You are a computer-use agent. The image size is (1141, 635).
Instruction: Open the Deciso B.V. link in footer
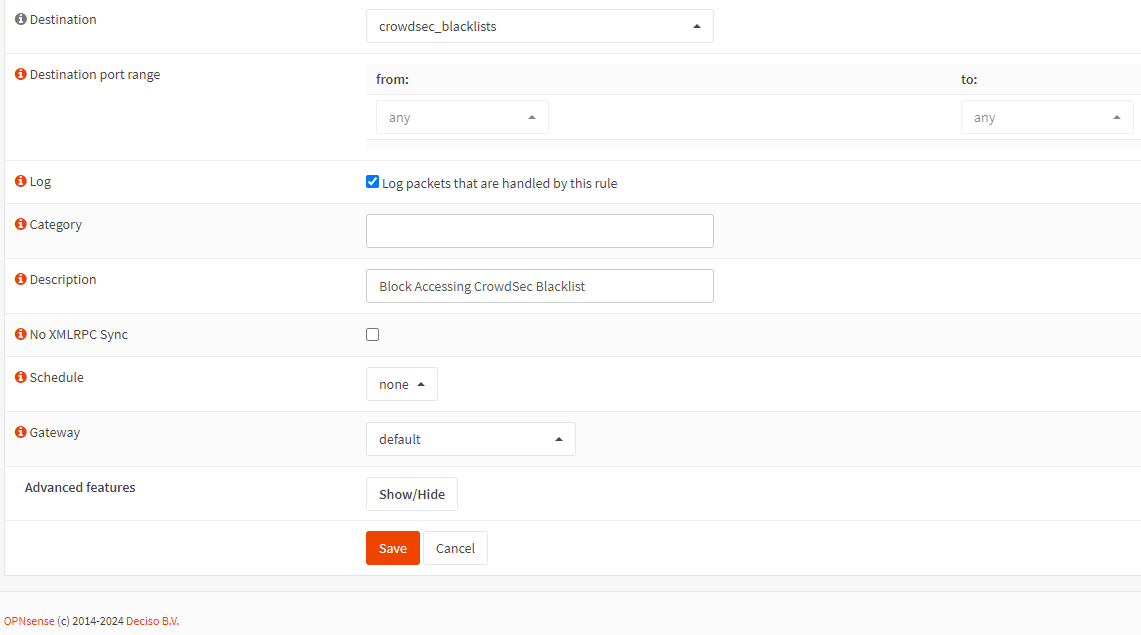coord(152,620)
